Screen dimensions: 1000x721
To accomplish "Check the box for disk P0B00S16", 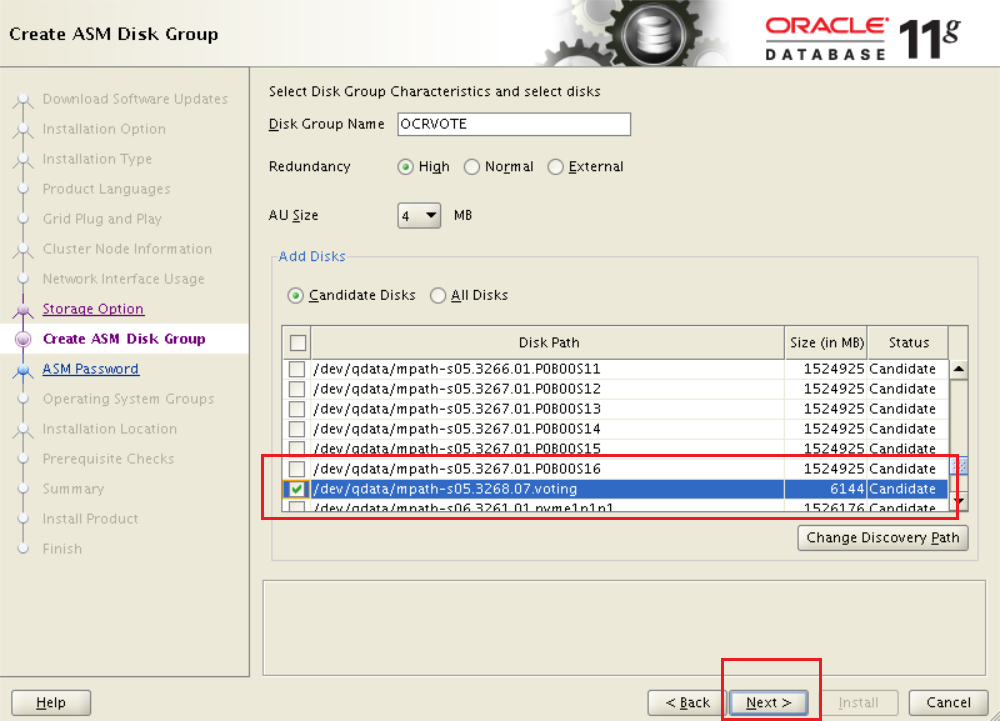I will point(297,469).
